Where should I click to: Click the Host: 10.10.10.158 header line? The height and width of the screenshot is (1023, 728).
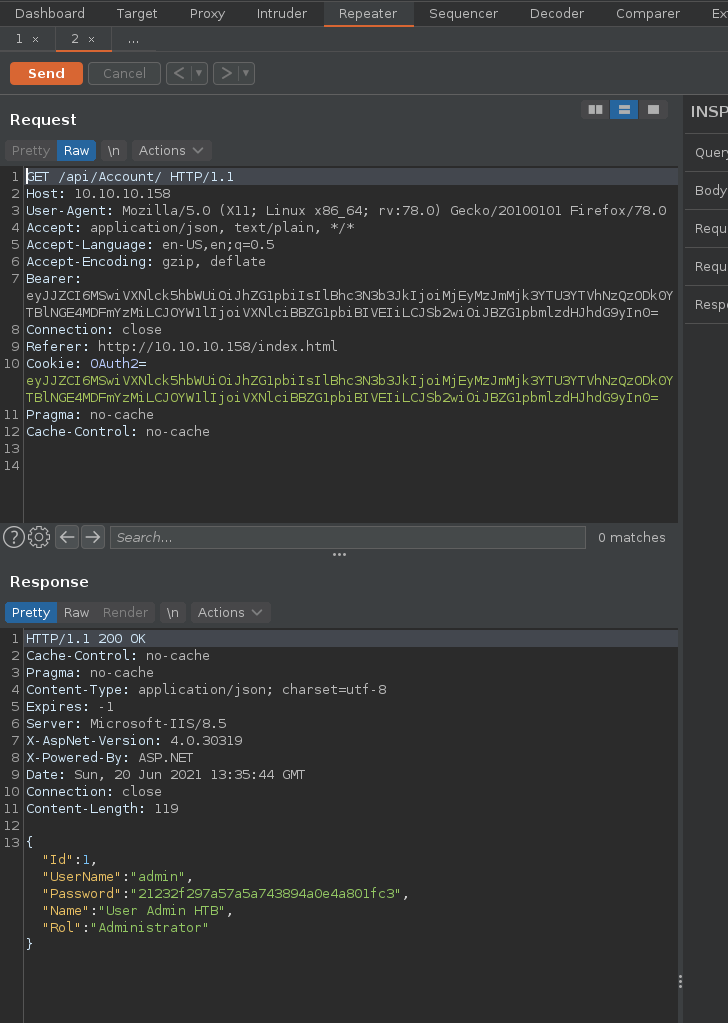click(99, 194)
